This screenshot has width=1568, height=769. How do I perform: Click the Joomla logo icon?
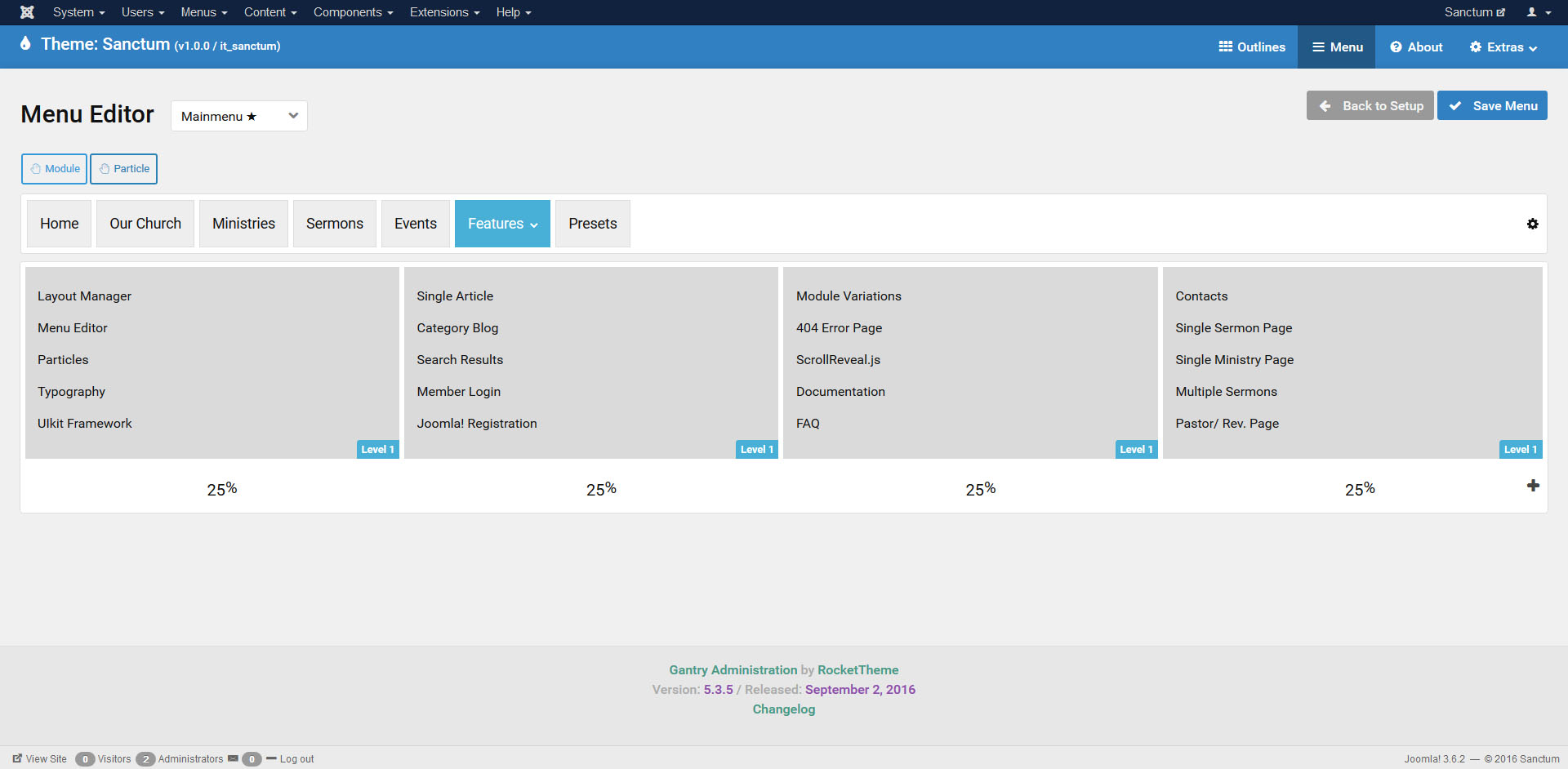27,12
